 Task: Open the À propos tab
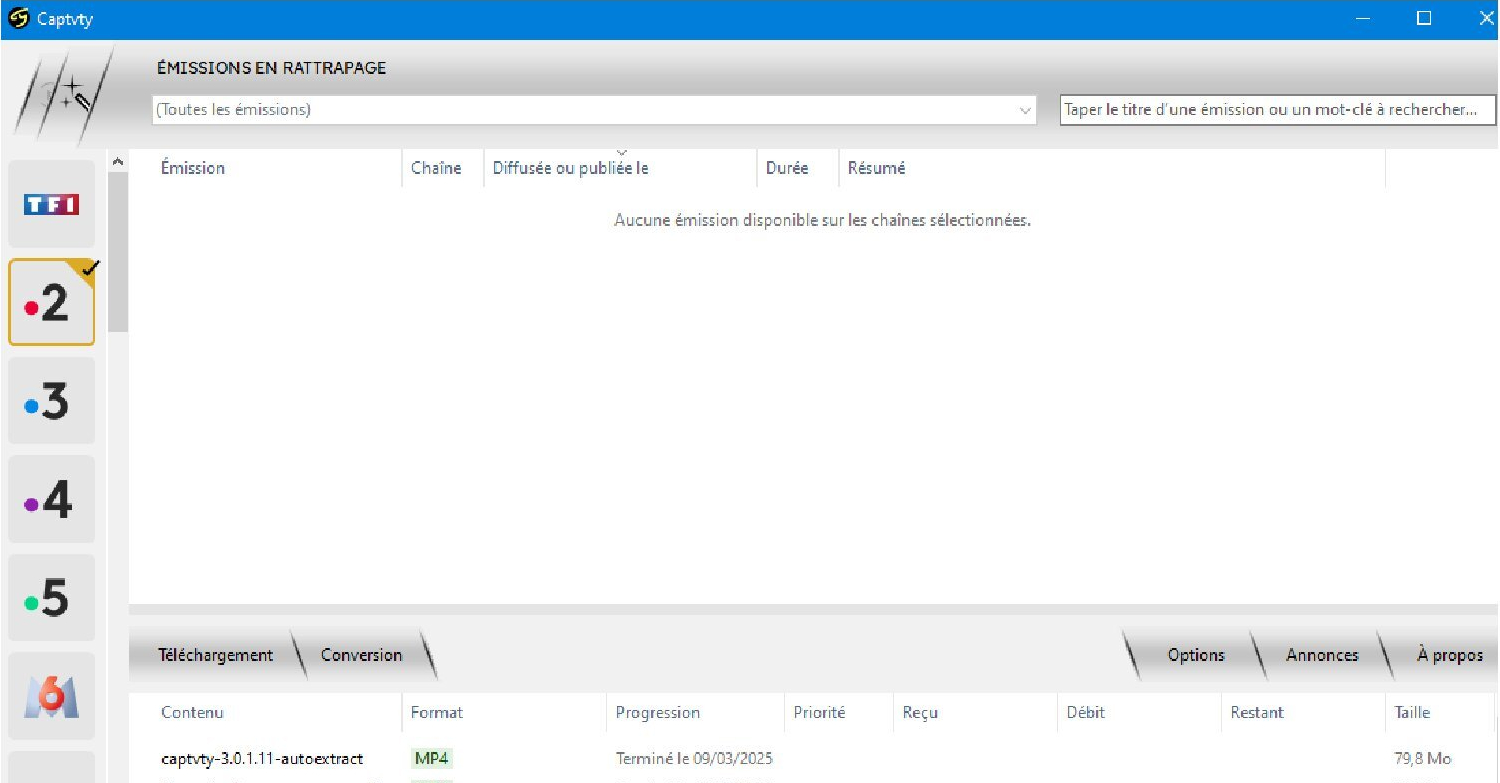[1449, 656]
